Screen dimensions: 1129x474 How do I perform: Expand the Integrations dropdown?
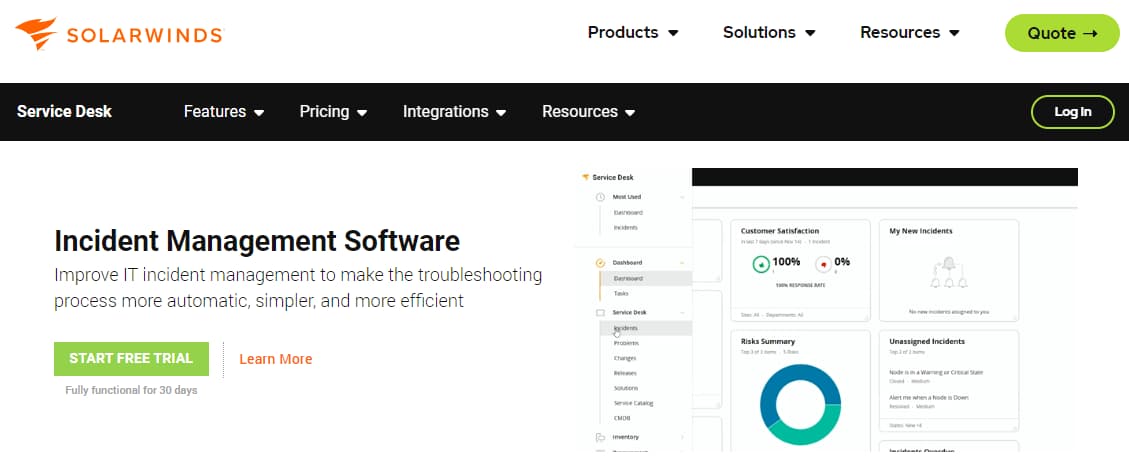click(454, 112)
